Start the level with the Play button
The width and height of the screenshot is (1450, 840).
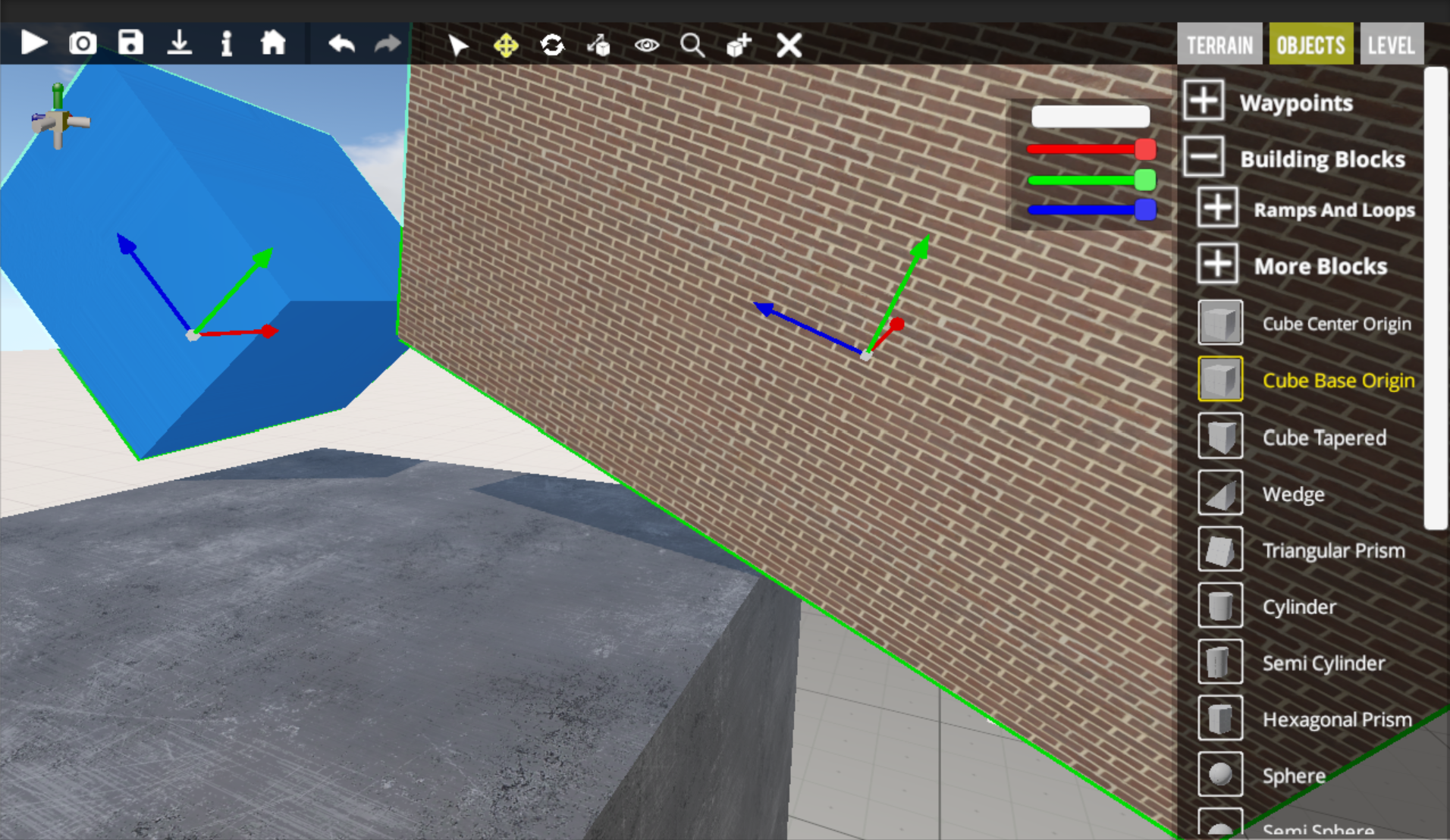click(33, 42)
